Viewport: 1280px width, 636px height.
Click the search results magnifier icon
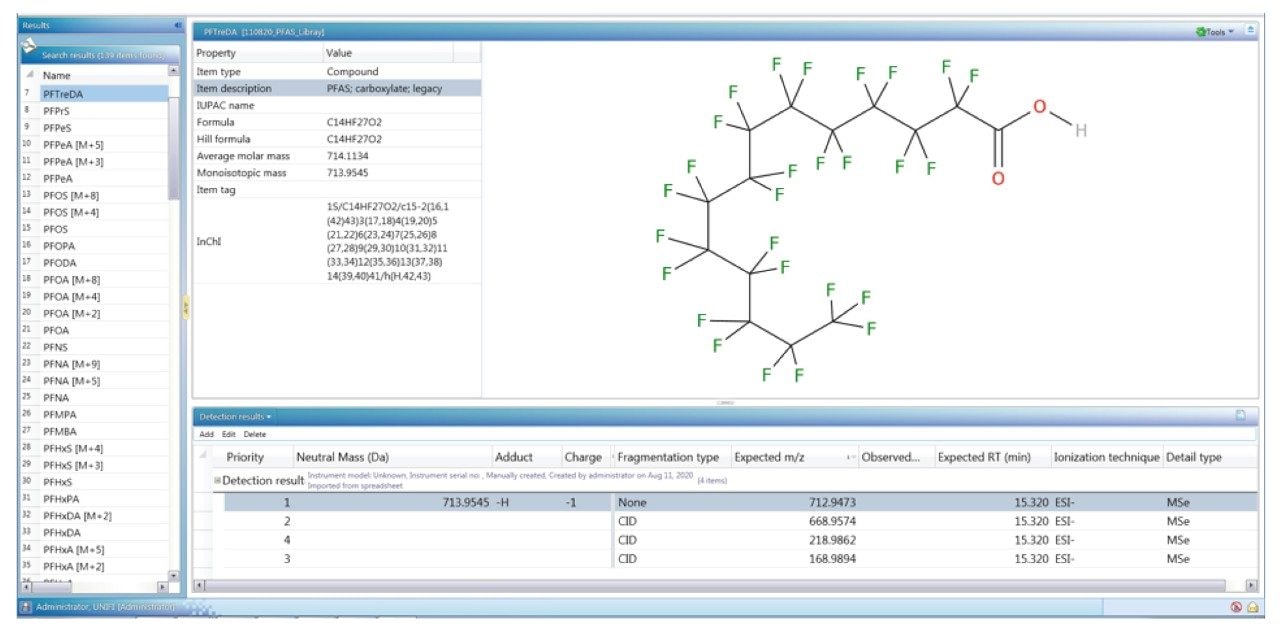(29, 48)
